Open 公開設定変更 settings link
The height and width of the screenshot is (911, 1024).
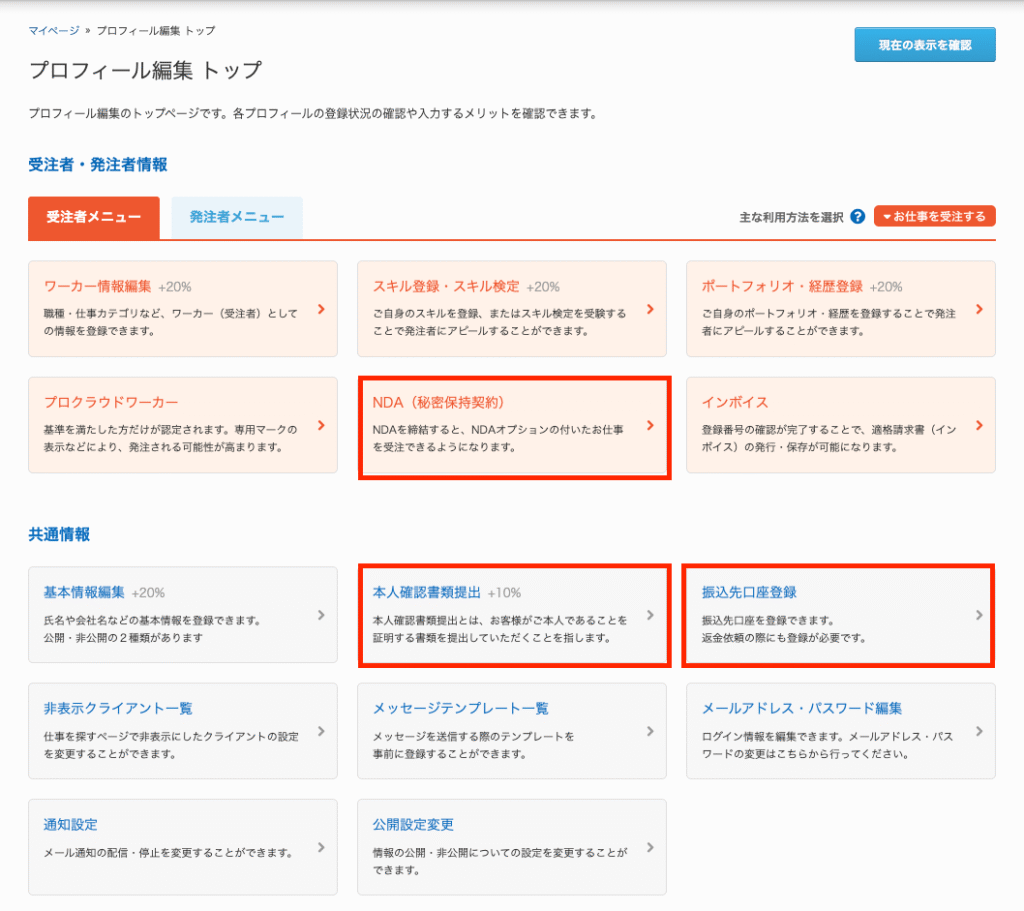(413, 825)
